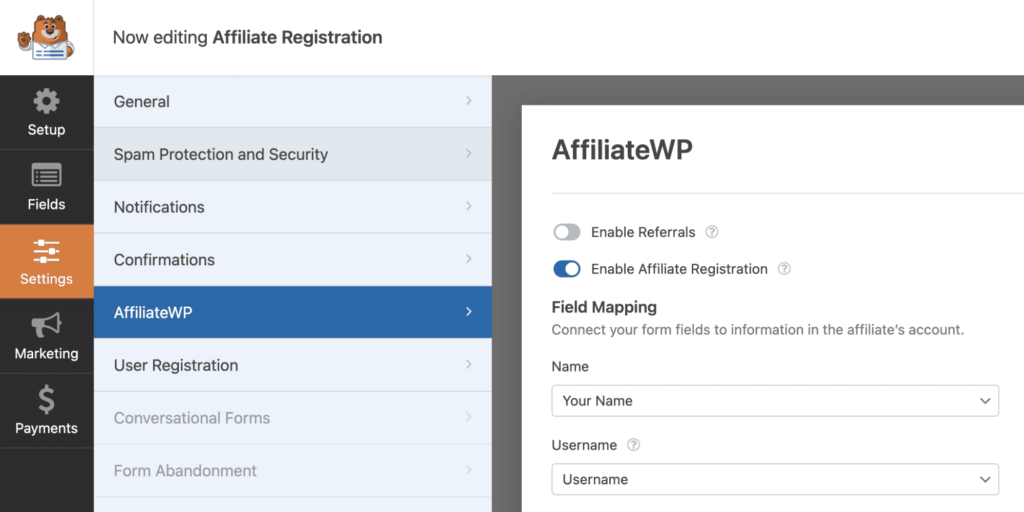Open Spam Protection and Security settings

click(293, 154)
